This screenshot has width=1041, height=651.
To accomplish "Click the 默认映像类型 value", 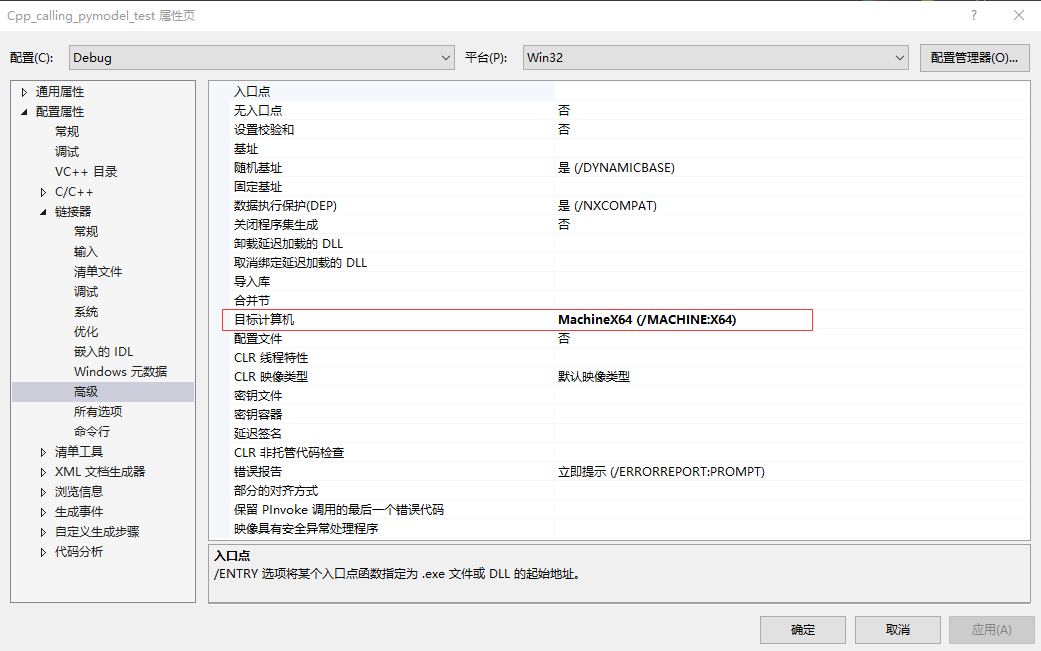I will click(594, 377).
